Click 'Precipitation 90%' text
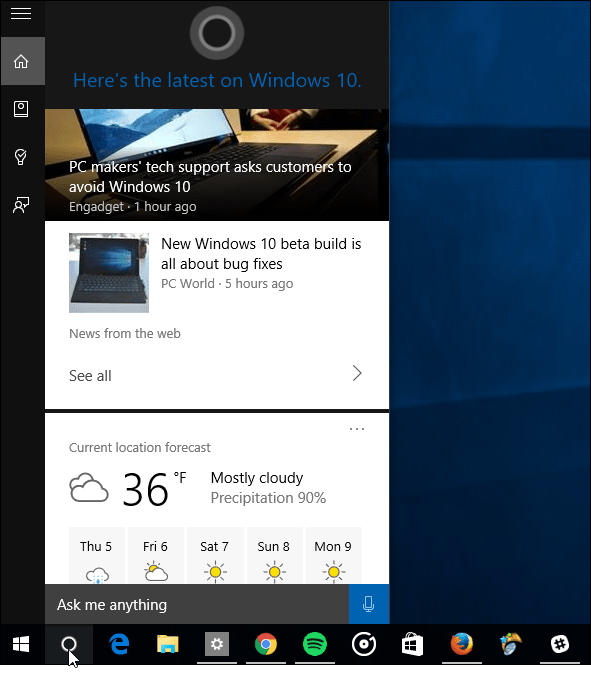The image size is (591, 681). coord(268,498)
